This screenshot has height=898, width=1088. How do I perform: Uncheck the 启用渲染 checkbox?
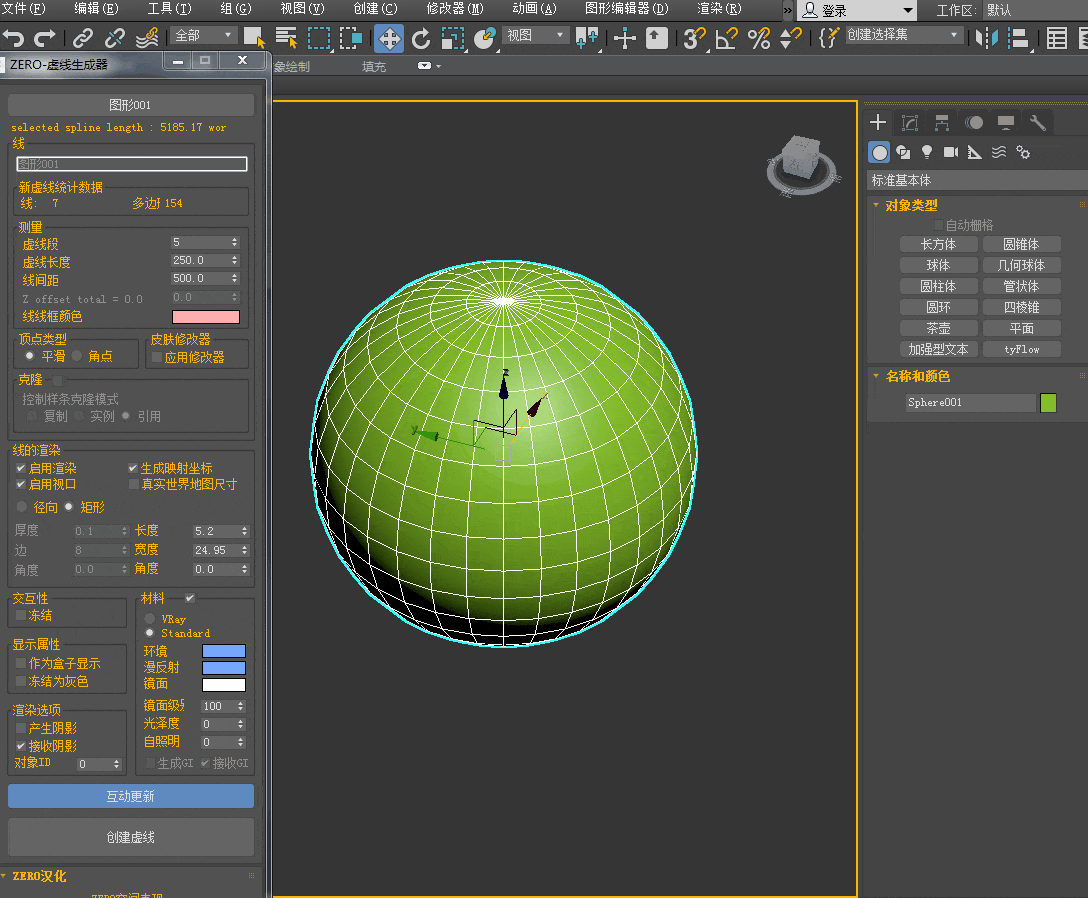(21, 468)
